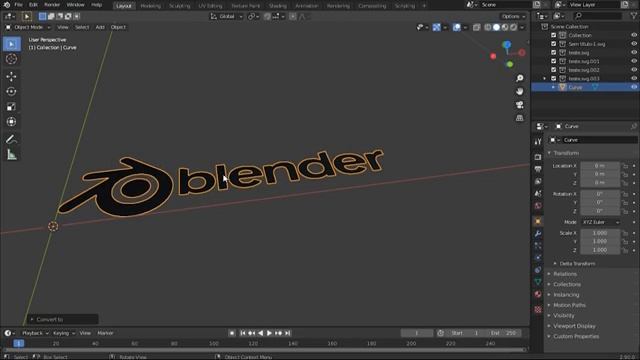
Task: Jump to the timeline end frame button
Action: 288,333
